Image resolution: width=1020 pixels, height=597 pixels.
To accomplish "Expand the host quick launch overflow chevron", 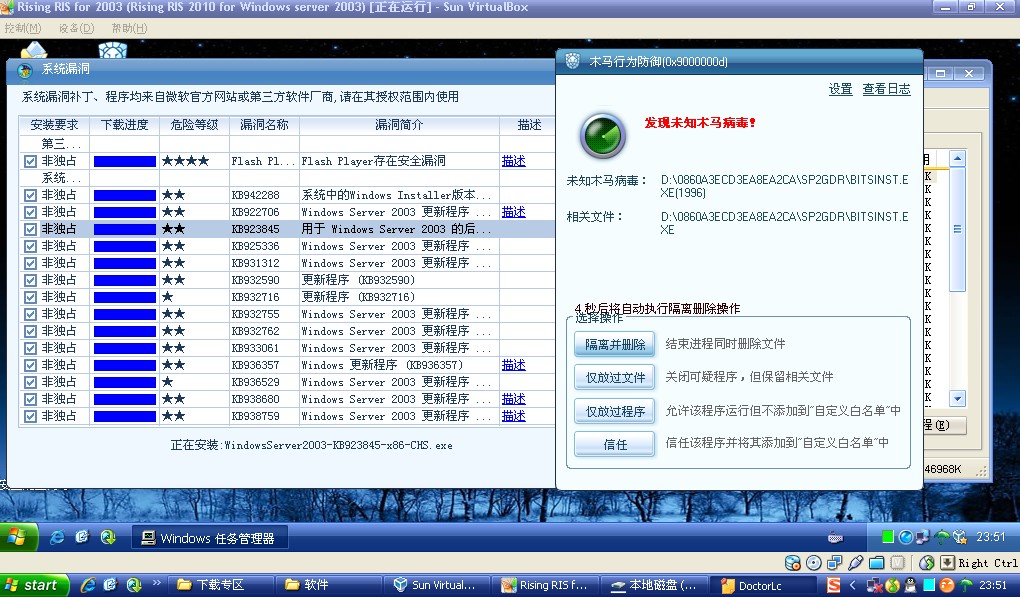I will pyautogui.click(x=156, y=583).
